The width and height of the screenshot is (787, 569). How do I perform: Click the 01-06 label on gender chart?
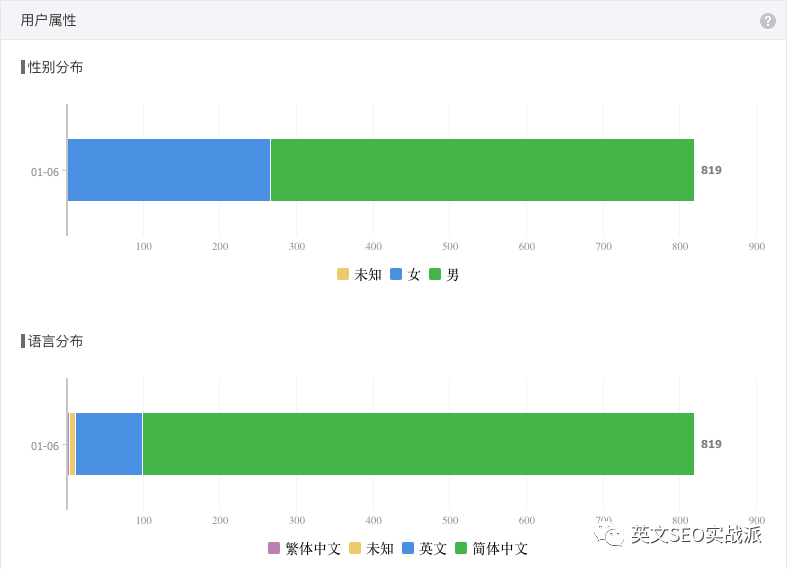coord(45,172)
